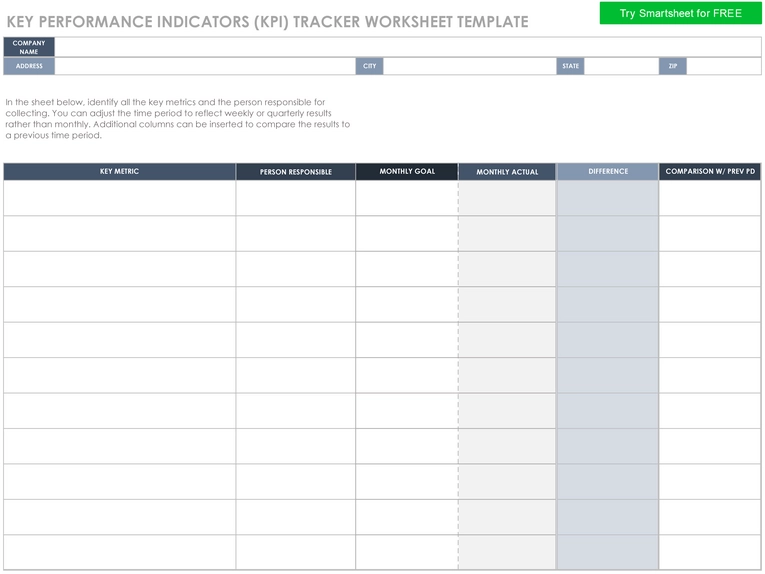Screen dimensions: 765x574
Task: Click the COMPARISON W/ PREV PD header
Action: [710, 172]
